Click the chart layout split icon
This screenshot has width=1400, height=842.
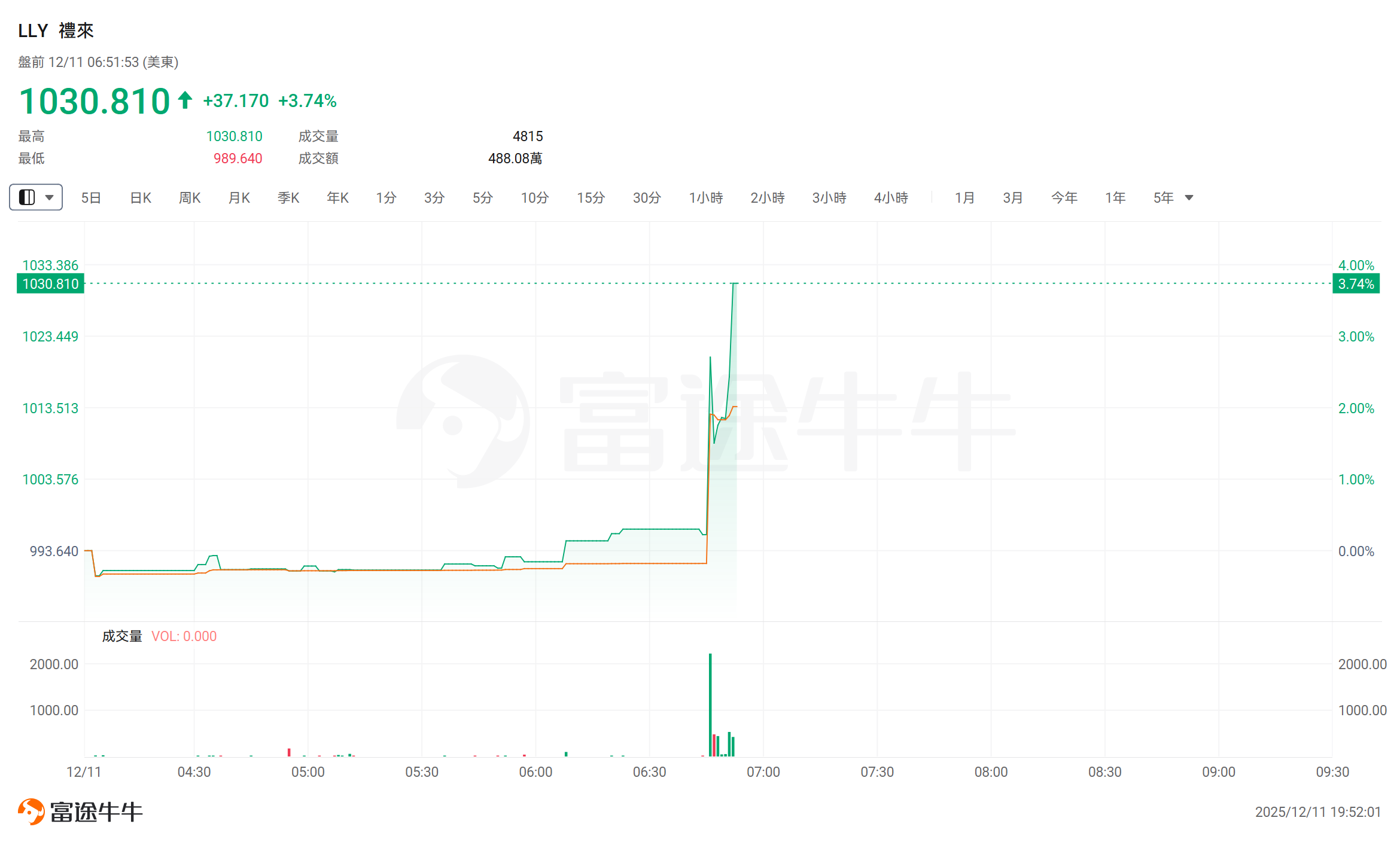(x=27, y=197)
